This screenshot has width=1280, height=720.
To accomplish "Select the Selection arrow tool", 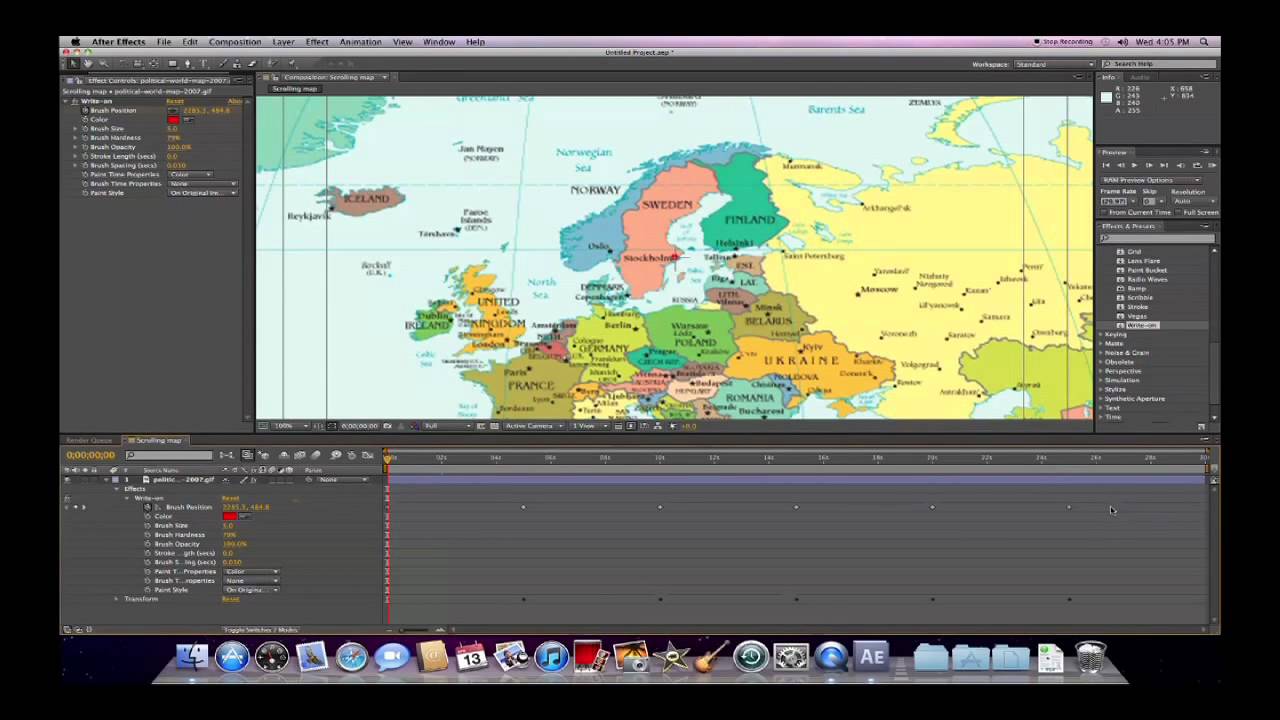I will coord(73,64).
